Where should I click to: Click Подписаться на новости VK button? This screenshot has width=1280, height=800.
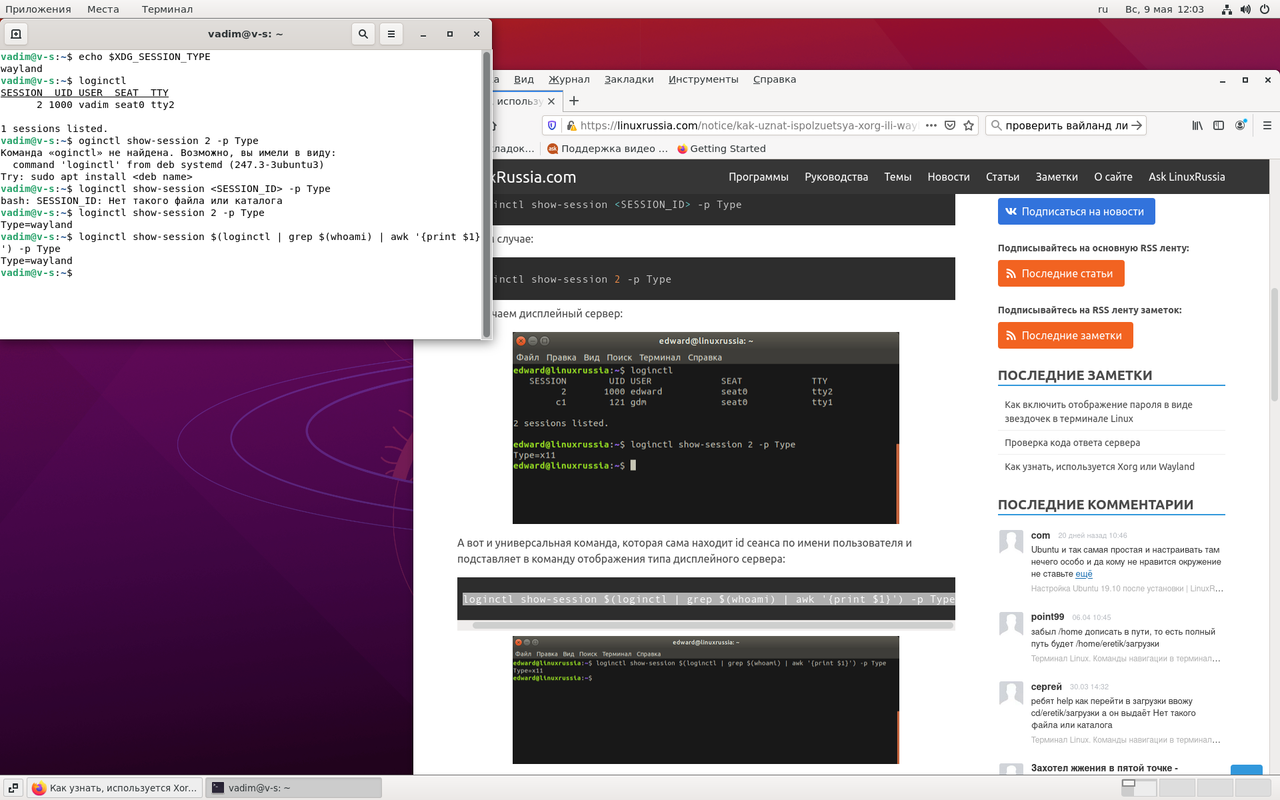(x=1076, y=212)
